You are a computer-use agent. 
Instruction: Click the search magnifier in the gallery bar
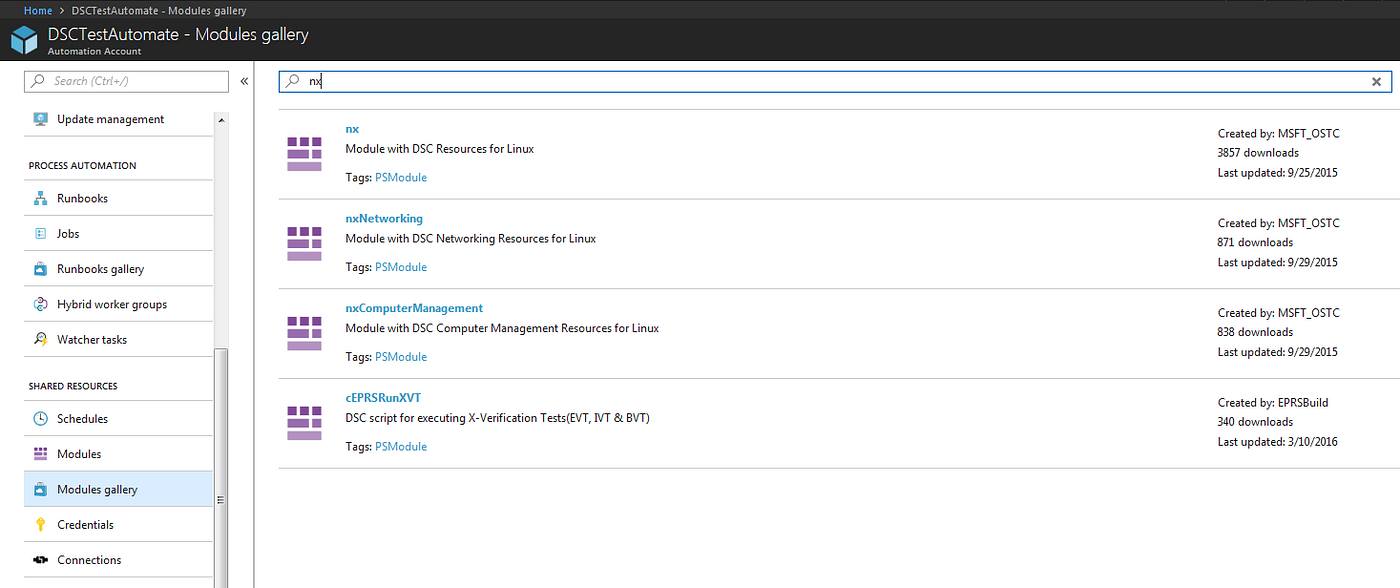[x=291, y=81]
